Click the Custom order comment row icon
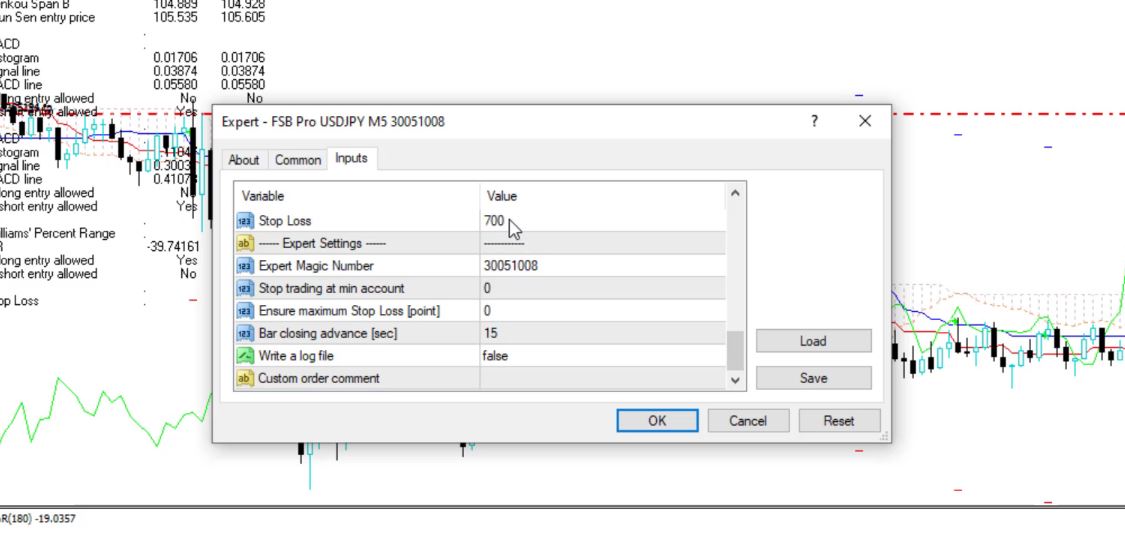1125x546 pixels. coord(245,378)
